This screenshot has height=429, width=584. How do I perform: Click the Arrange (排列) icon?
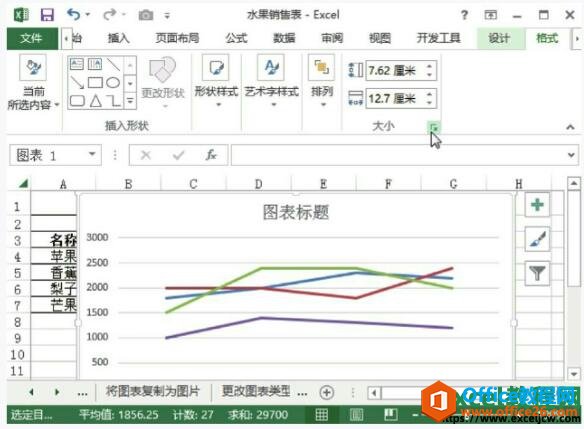321,67
